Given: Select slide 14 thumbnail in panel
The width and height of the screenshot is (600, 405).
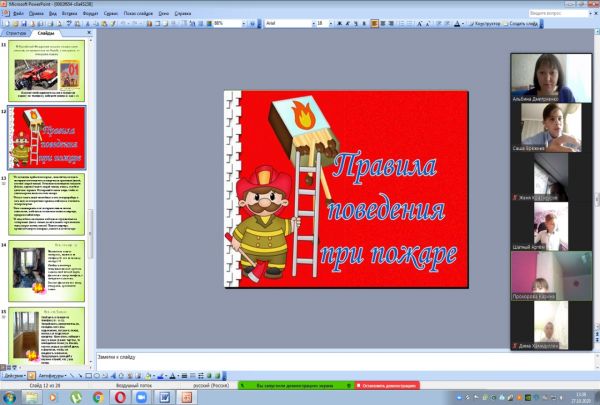Looking at the screenshot, I should point(48,270).
